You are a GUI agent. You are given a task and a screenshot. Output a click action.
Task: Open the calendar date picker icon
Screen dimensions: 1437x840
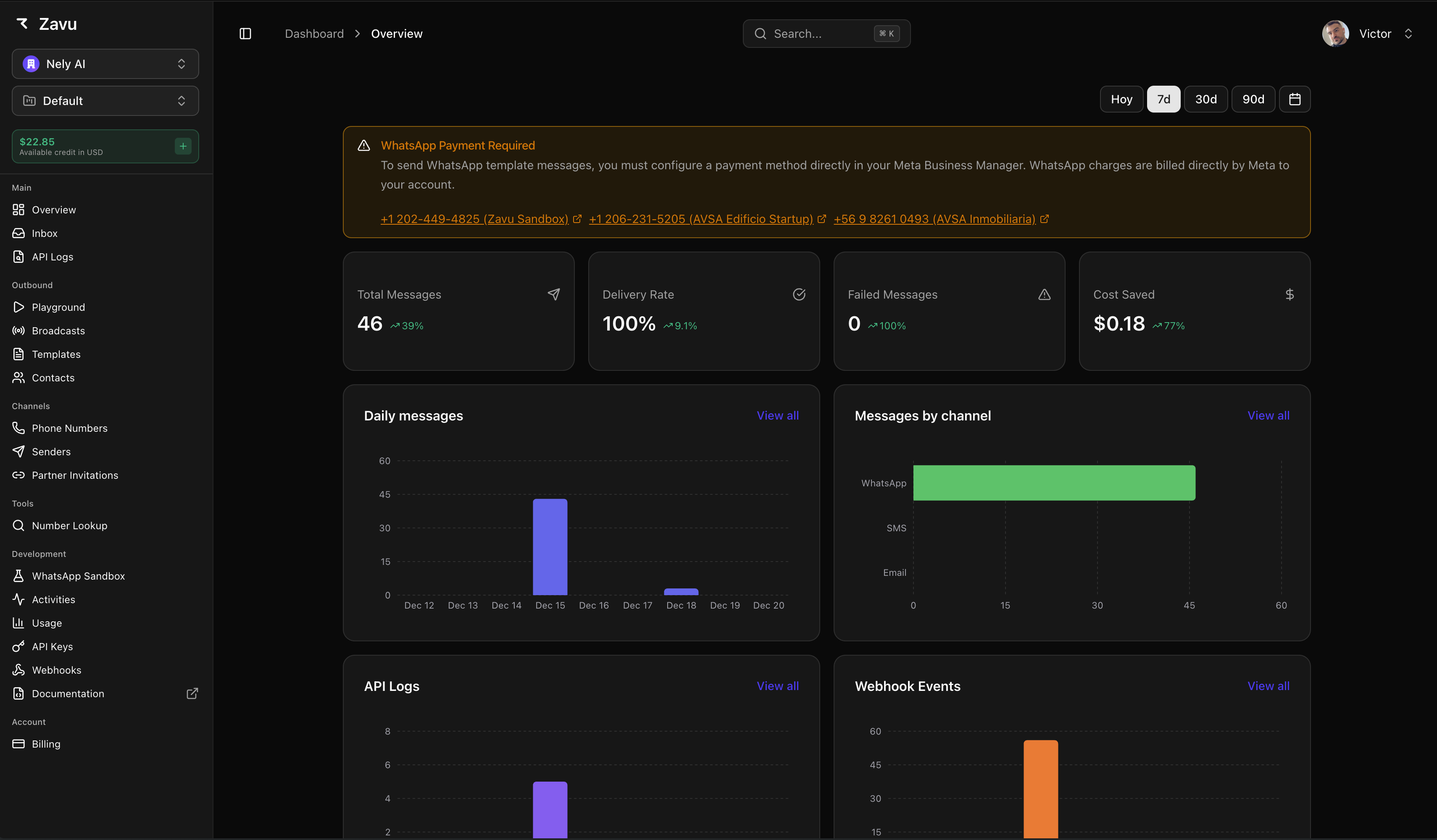pos(1295,99)
